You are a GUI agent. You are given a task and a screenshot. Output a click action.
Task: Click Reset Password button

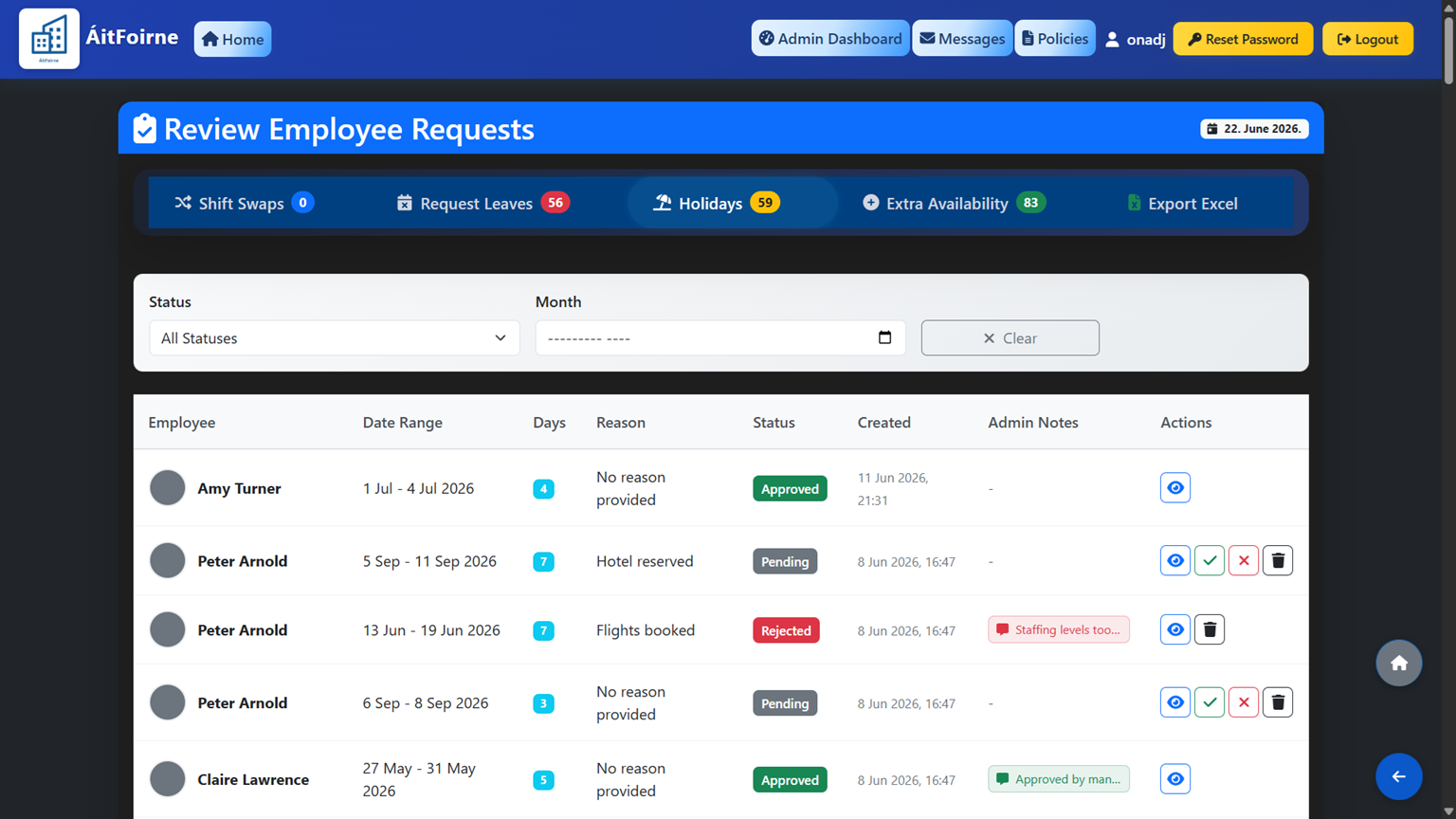[1243, 39]
